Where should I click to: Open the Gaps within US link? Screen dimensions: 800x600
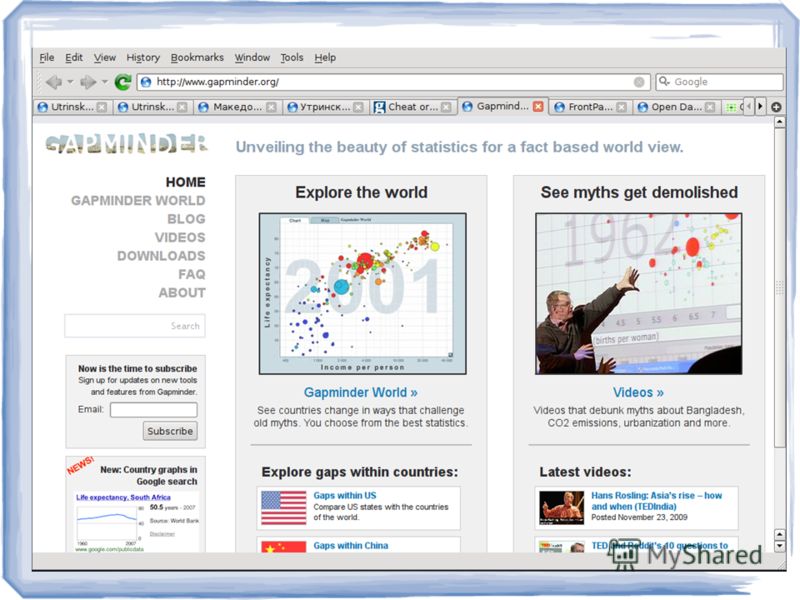(345, 495)
